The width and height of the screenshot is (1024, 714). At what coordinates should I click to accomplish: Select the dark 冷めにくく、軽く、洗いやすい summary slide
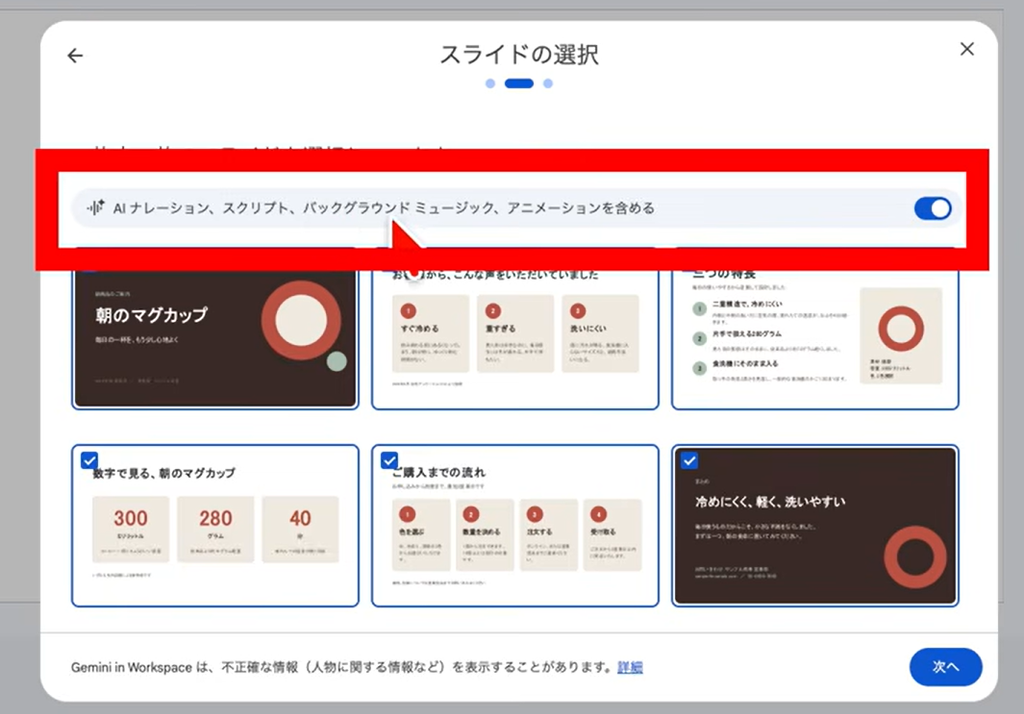pos(815,526)
